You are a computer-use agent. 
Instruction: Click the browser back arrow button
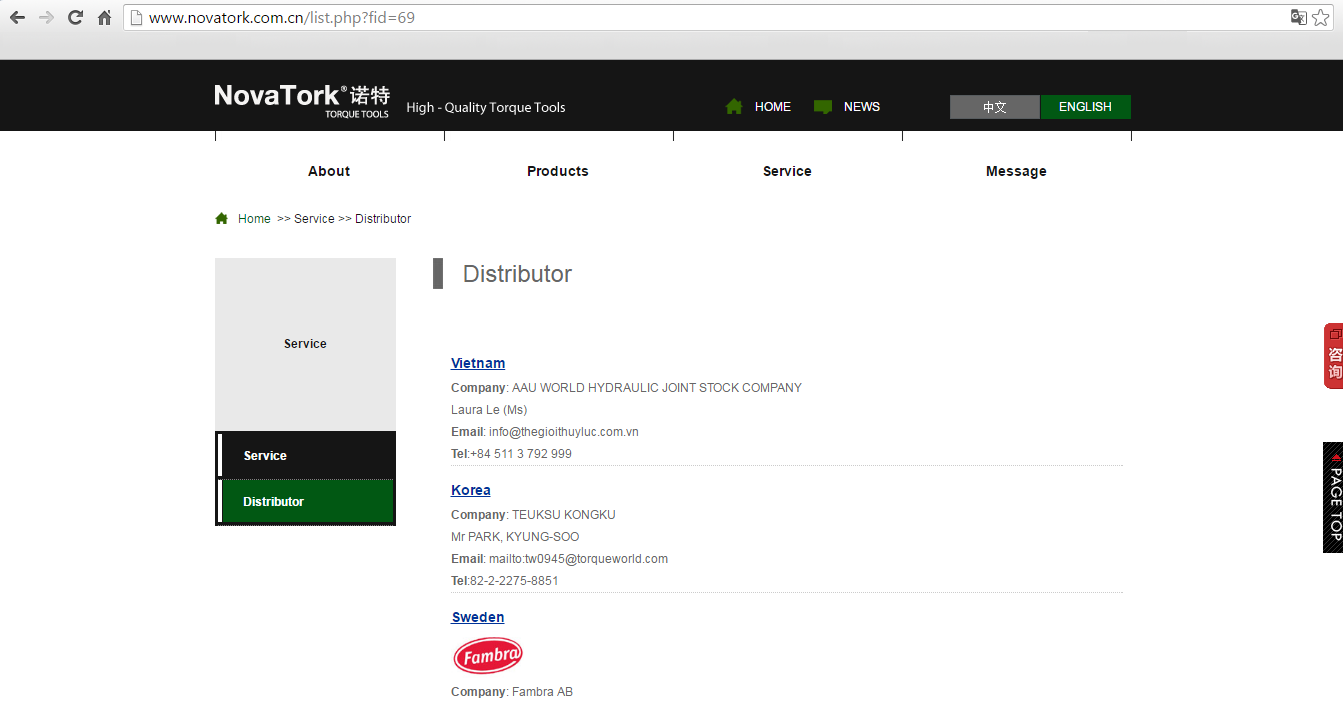(17, 17)
